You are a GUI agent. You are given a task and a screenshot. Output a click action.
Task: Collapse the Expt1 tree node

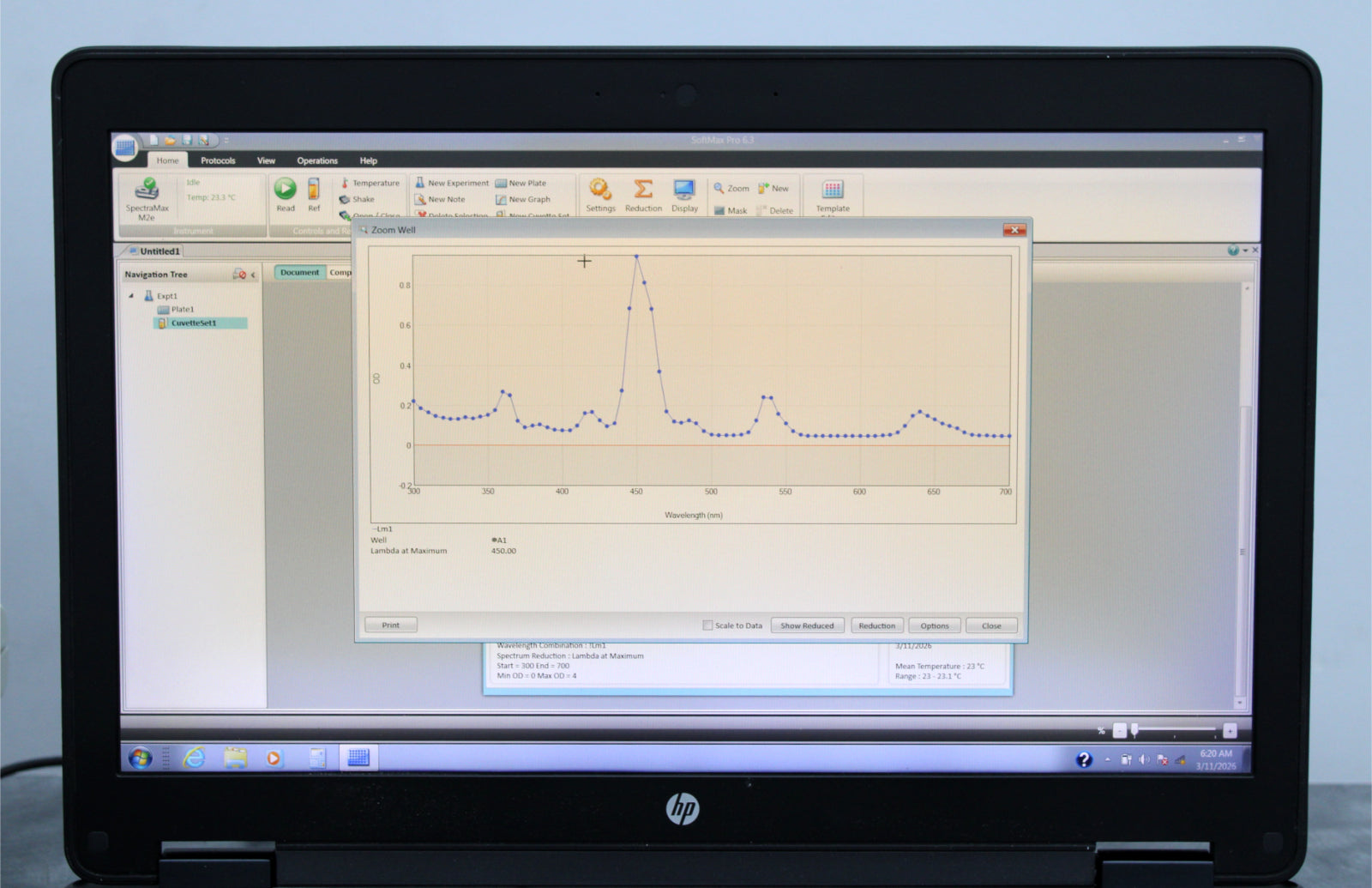click(131, 296)
